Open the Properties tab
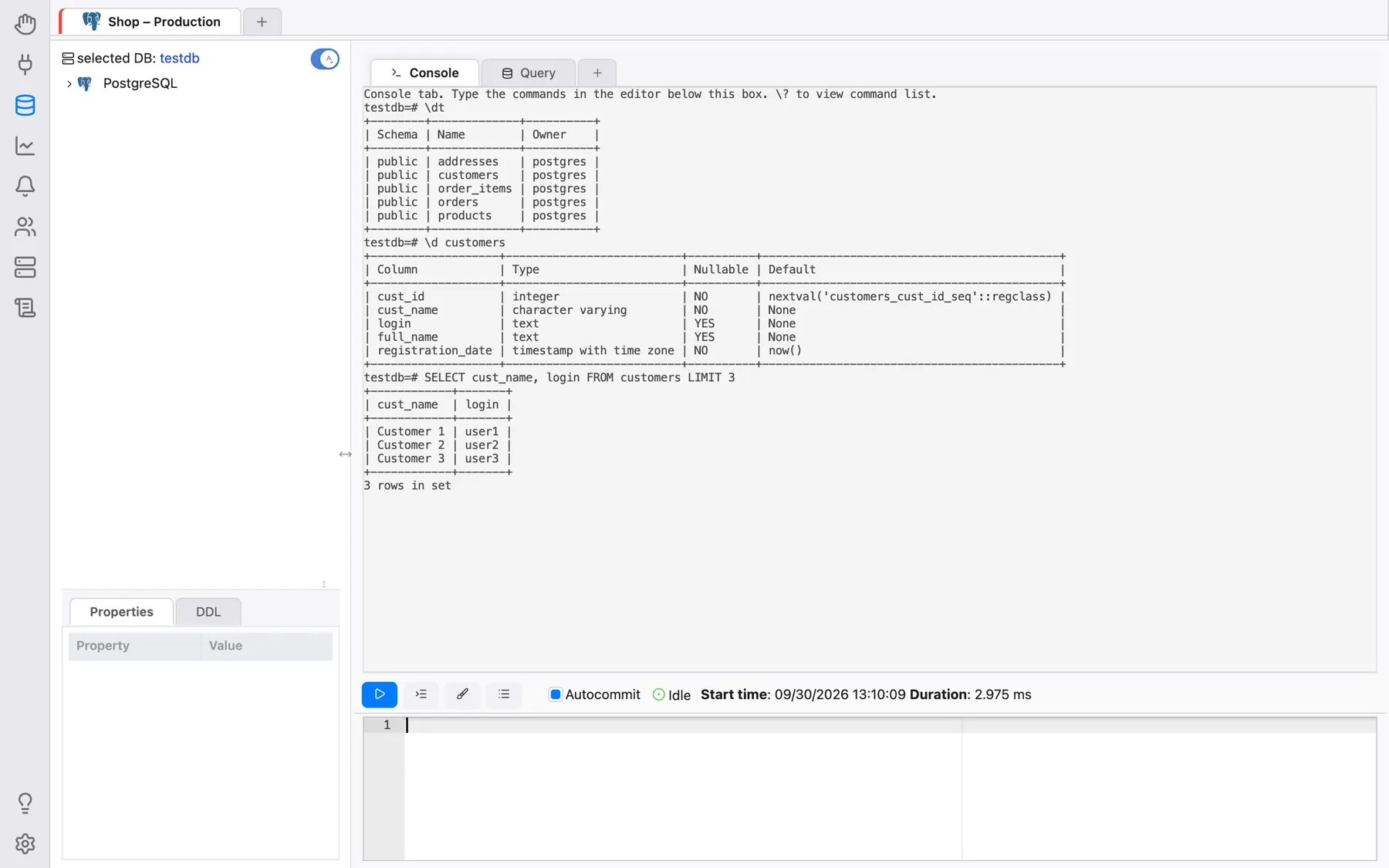Screen dimensions: 1389x868 [121, 612]
